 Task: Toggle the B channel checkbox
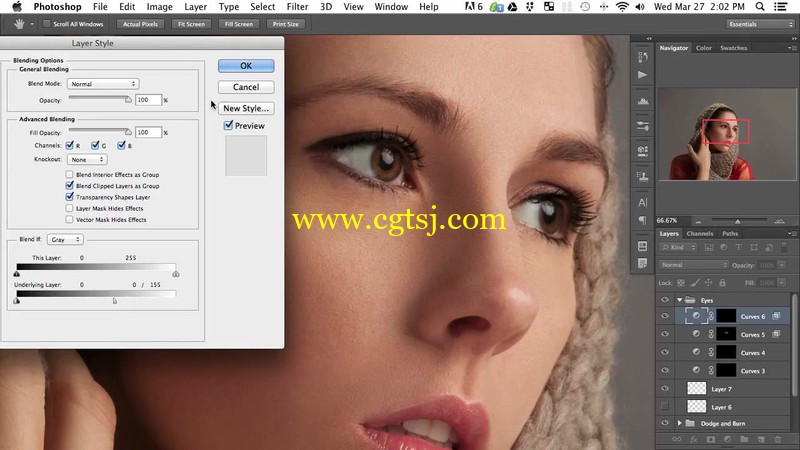121,145
